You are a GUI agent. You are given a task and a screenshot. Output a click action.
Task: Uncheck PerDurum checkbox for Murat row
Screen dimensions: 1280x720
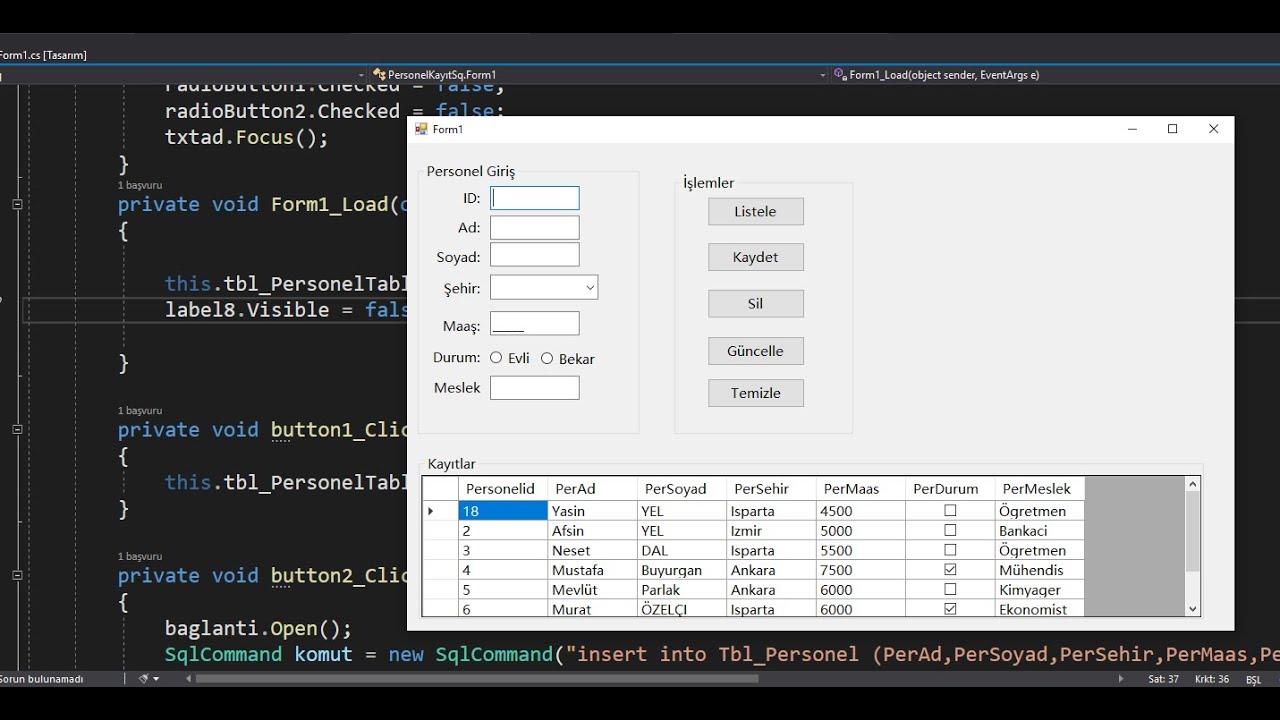[950, 609]
